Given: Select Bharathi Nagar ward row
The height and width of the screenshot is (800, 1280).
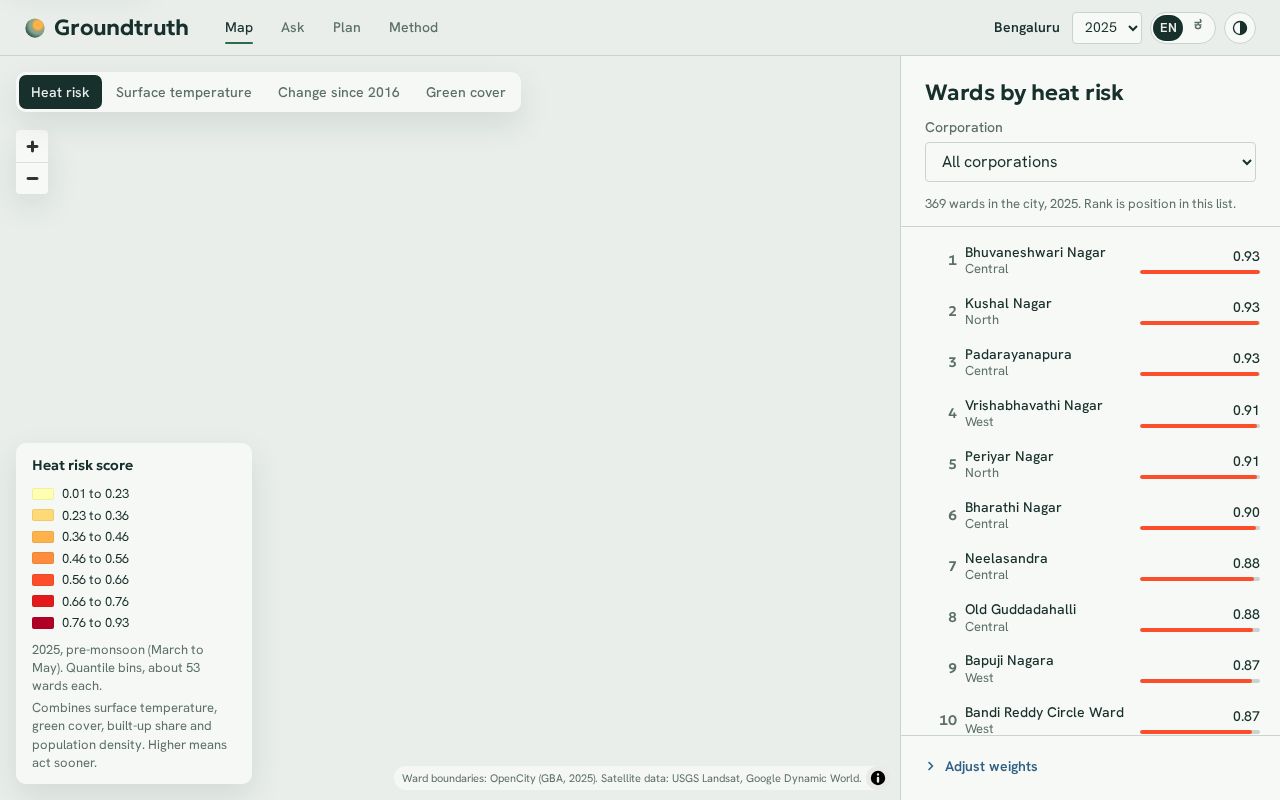Looking at the screenshot, I should [x=1090, y=515].
